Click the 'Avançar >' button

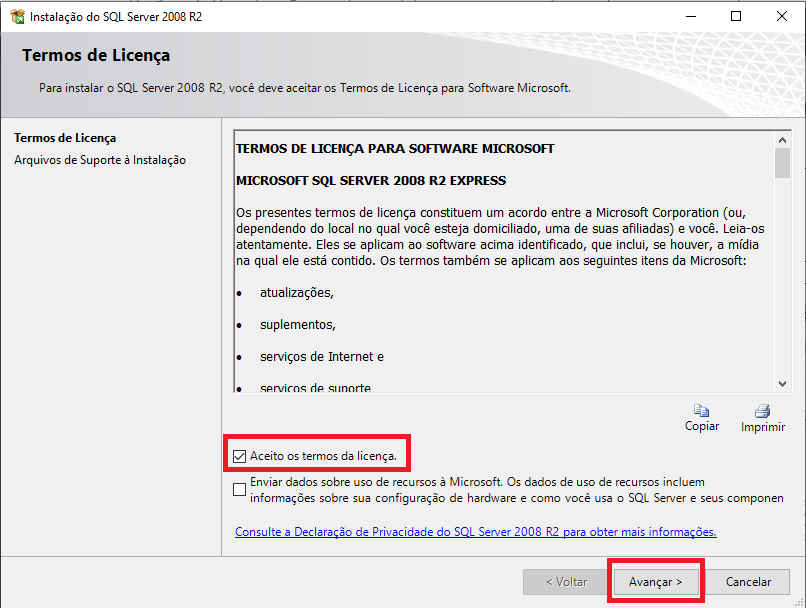tap(655, 582)
